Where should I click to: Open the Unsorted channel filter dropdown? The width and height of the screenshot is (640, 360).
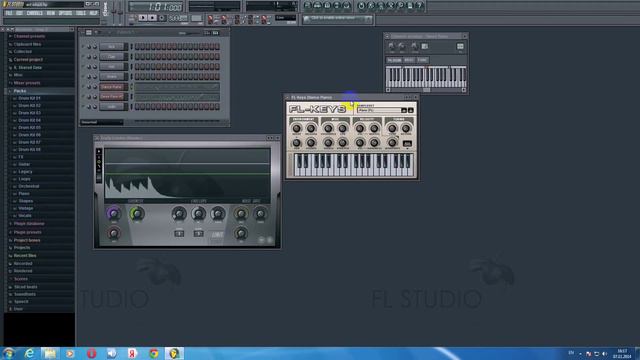pyautogui.click(x=102, y=122)
